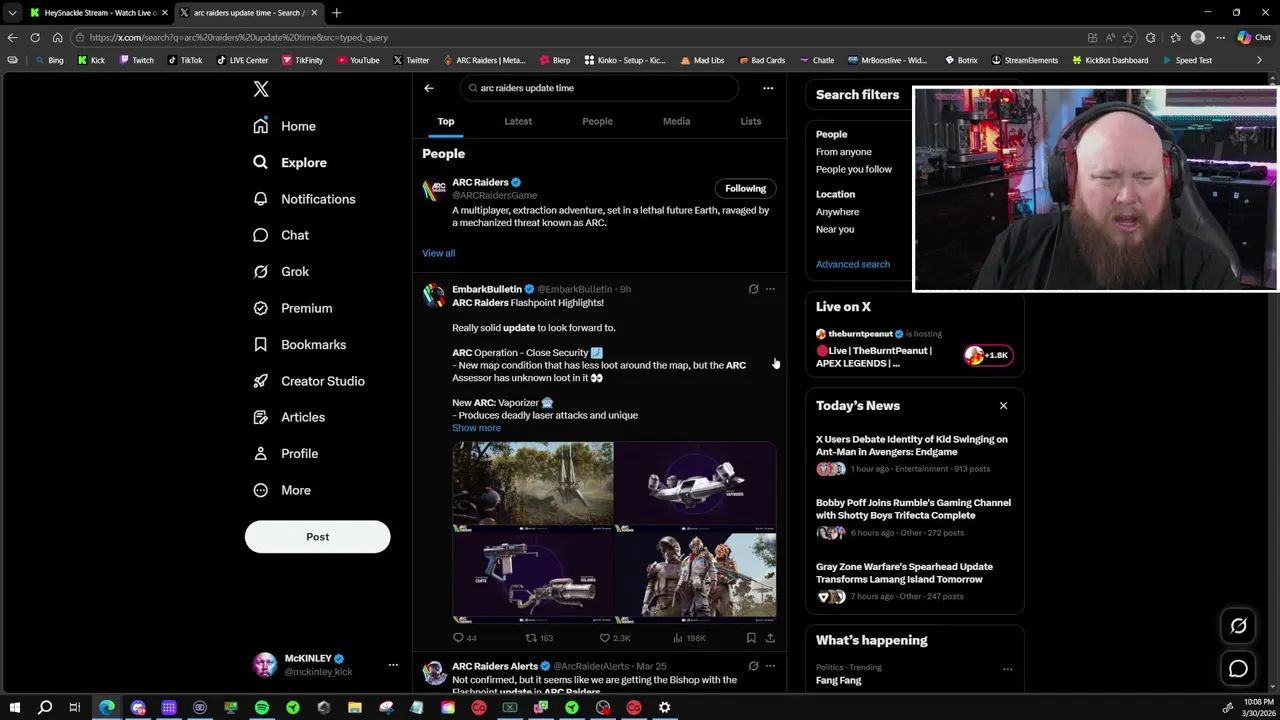Like the EmbarkBulletin post
1280x720 pixels.
pyautogui.click(x=614, y=638)
